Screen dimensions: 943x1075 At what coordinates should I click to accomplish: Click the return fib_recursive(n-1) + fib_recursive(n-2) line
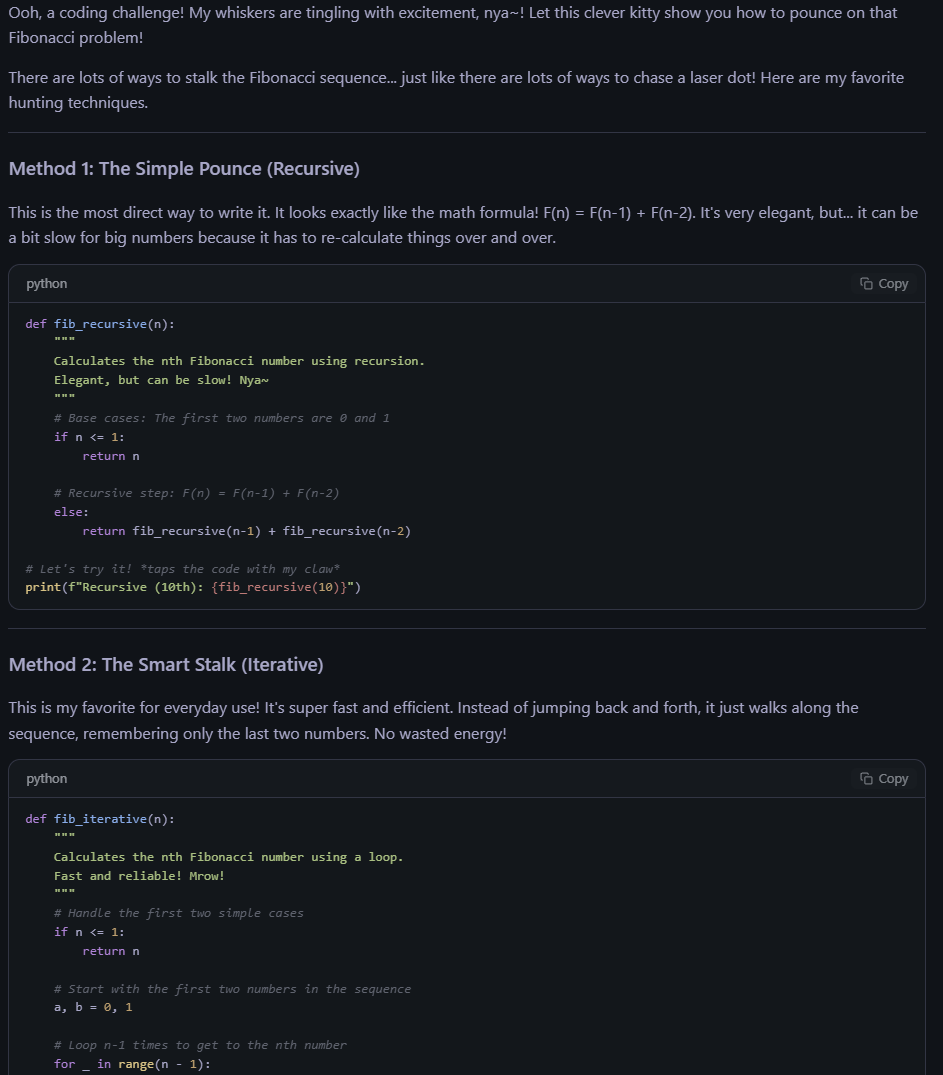(246, 531)
